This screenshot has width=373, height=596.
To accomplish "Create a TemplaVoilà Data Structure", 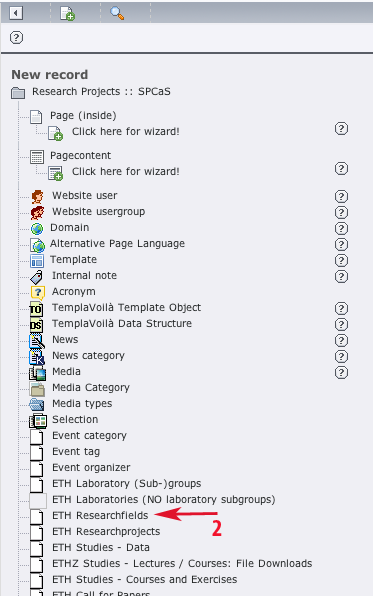I will [x=122, y=323].
